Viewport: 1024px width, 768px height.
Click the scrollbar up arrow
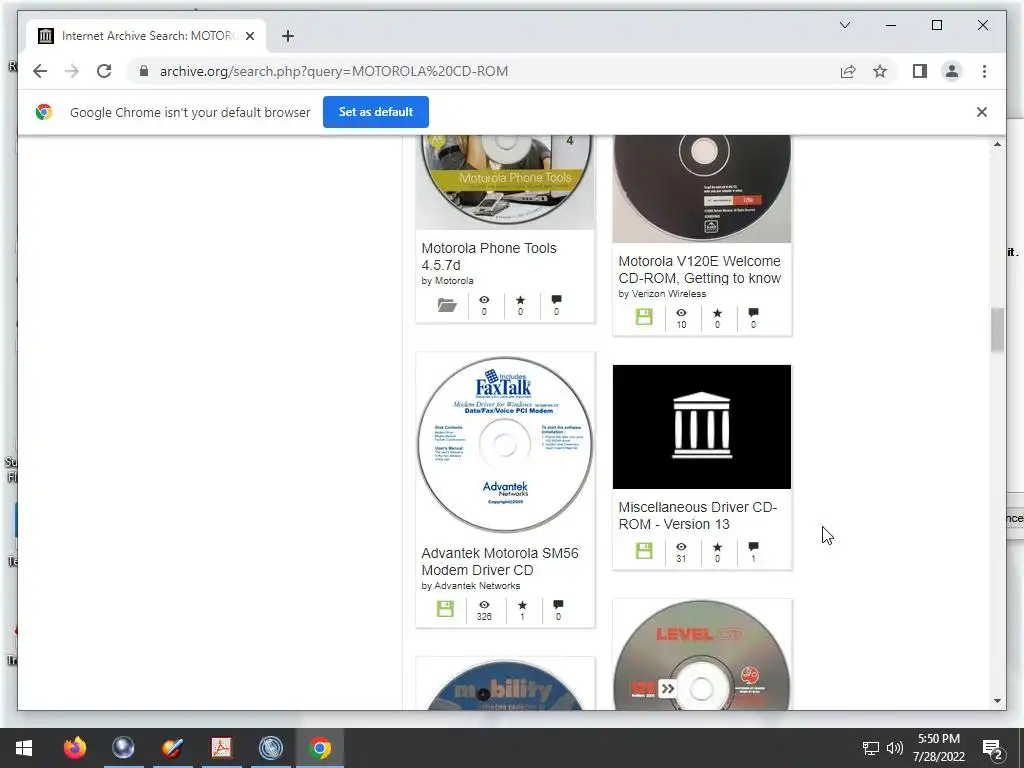(x=997, y=144)
